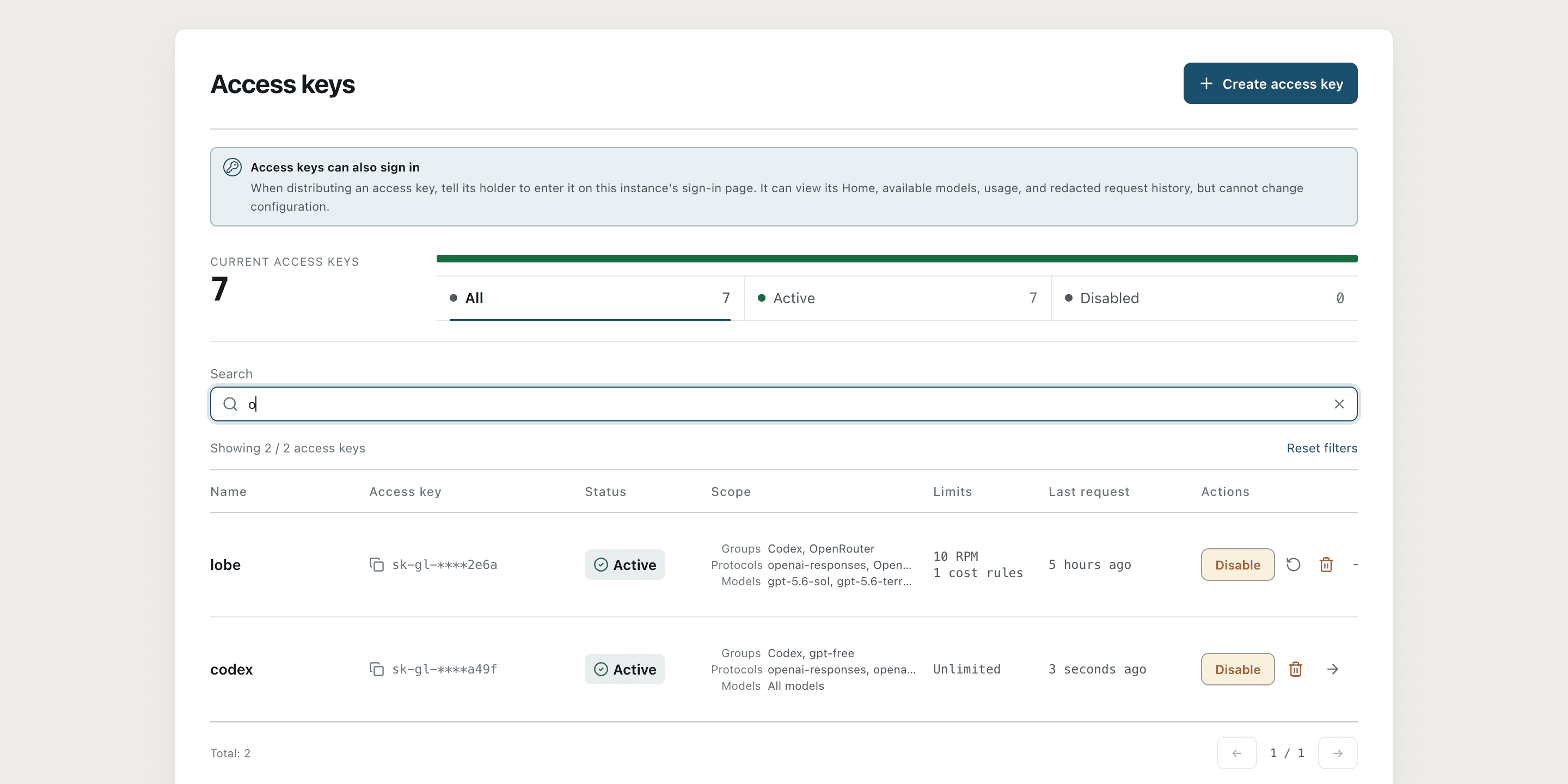Disable the codex access key
Image resolution: width=1568 pixels, height=784 pixels.
point(1238,670)
